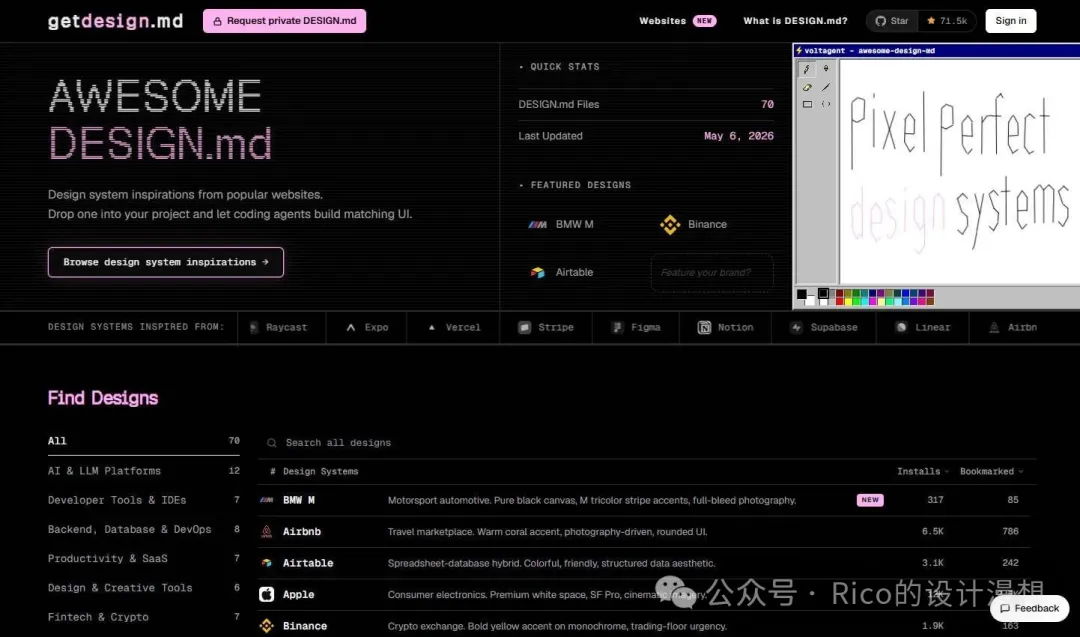This screenshot has height=637, width=1080.
Task: Click the Notion label in inspiration strip
Action: (x=736, y=328)
